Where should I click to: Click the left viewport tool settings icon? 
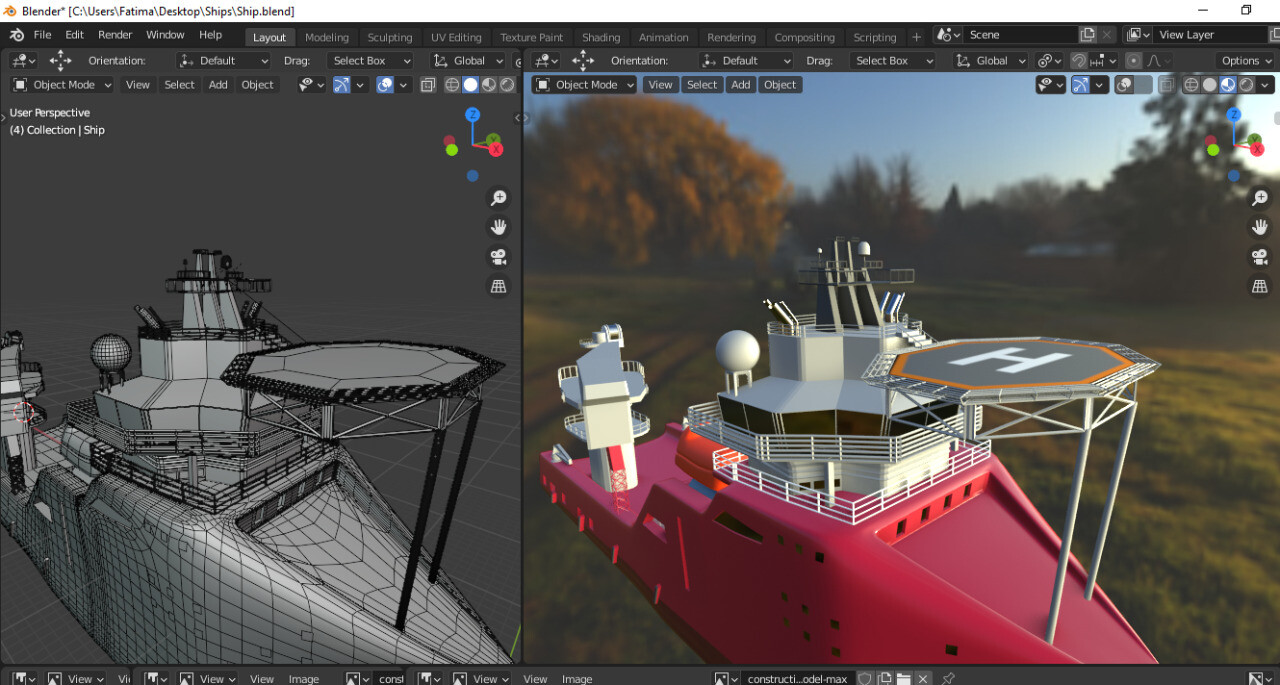point(23,61)
